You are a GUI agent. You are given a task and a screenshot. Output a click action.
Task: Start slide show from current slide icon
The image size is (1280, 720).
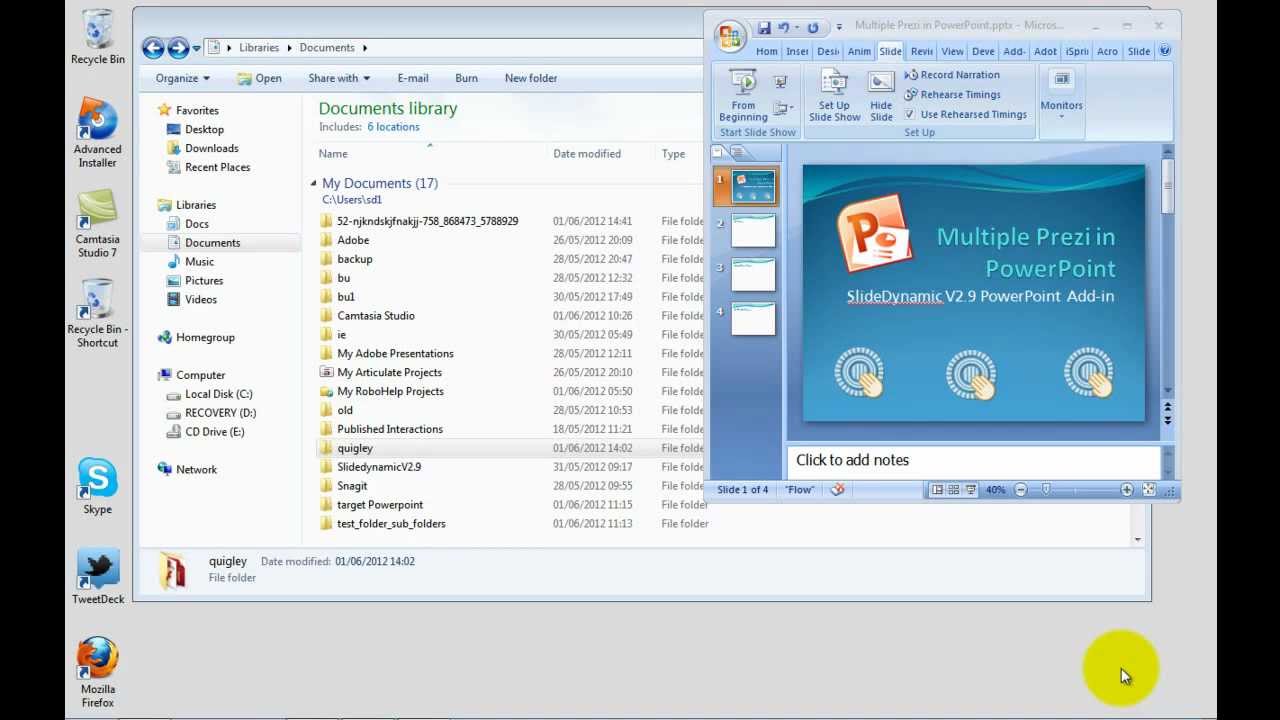(781, 82)
